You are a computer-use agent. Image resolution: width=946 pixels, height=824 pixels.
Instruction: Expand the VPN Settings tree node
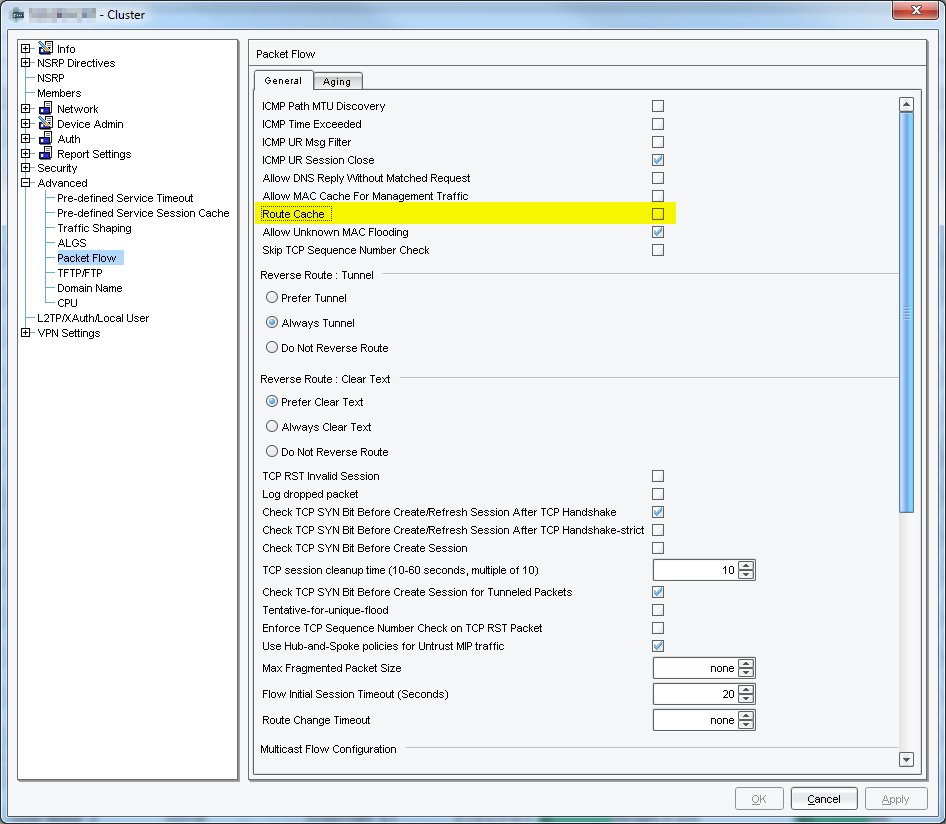[x=25, y=333]
